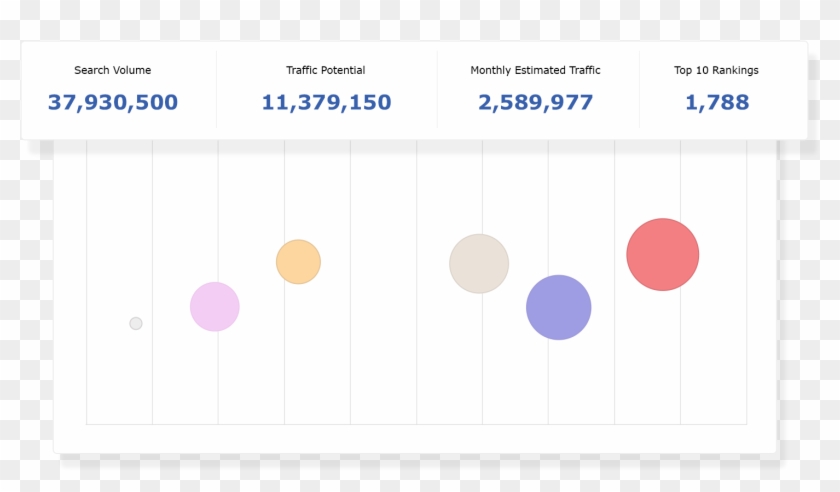Viewport: 840px width, 492px height.
Task: Click the orange bubble in the chart
Action: [x=298, y=262]
